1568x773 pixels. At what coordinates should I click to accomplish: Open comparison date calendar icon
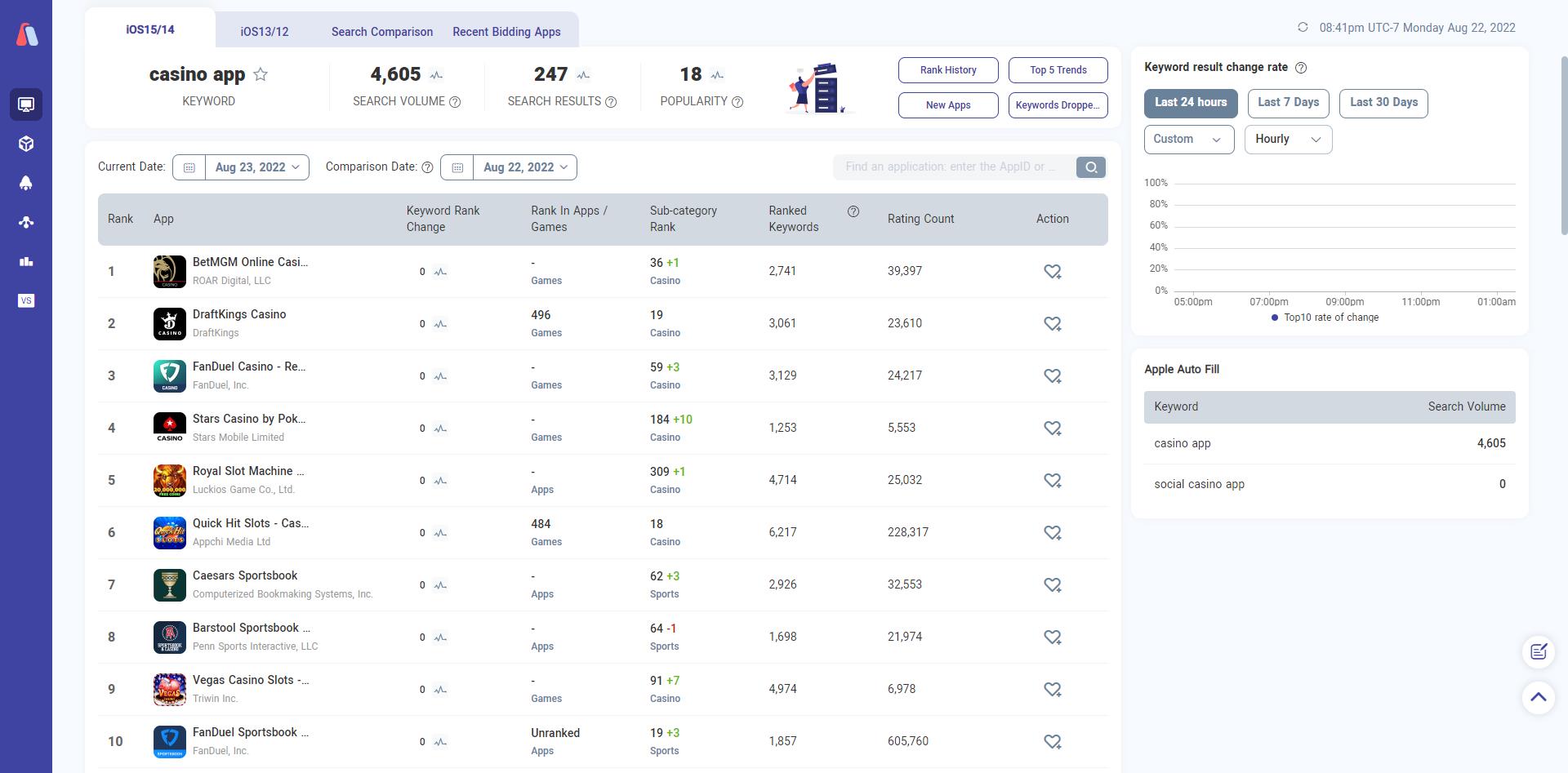pyautogui.click(x=457, y=167)
